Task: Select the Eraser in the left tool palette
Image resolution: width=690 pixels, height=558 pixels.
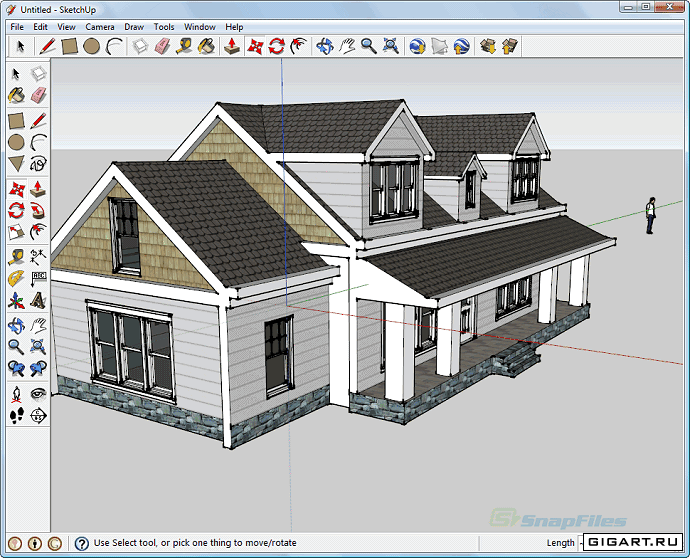Action: [38, 95]
